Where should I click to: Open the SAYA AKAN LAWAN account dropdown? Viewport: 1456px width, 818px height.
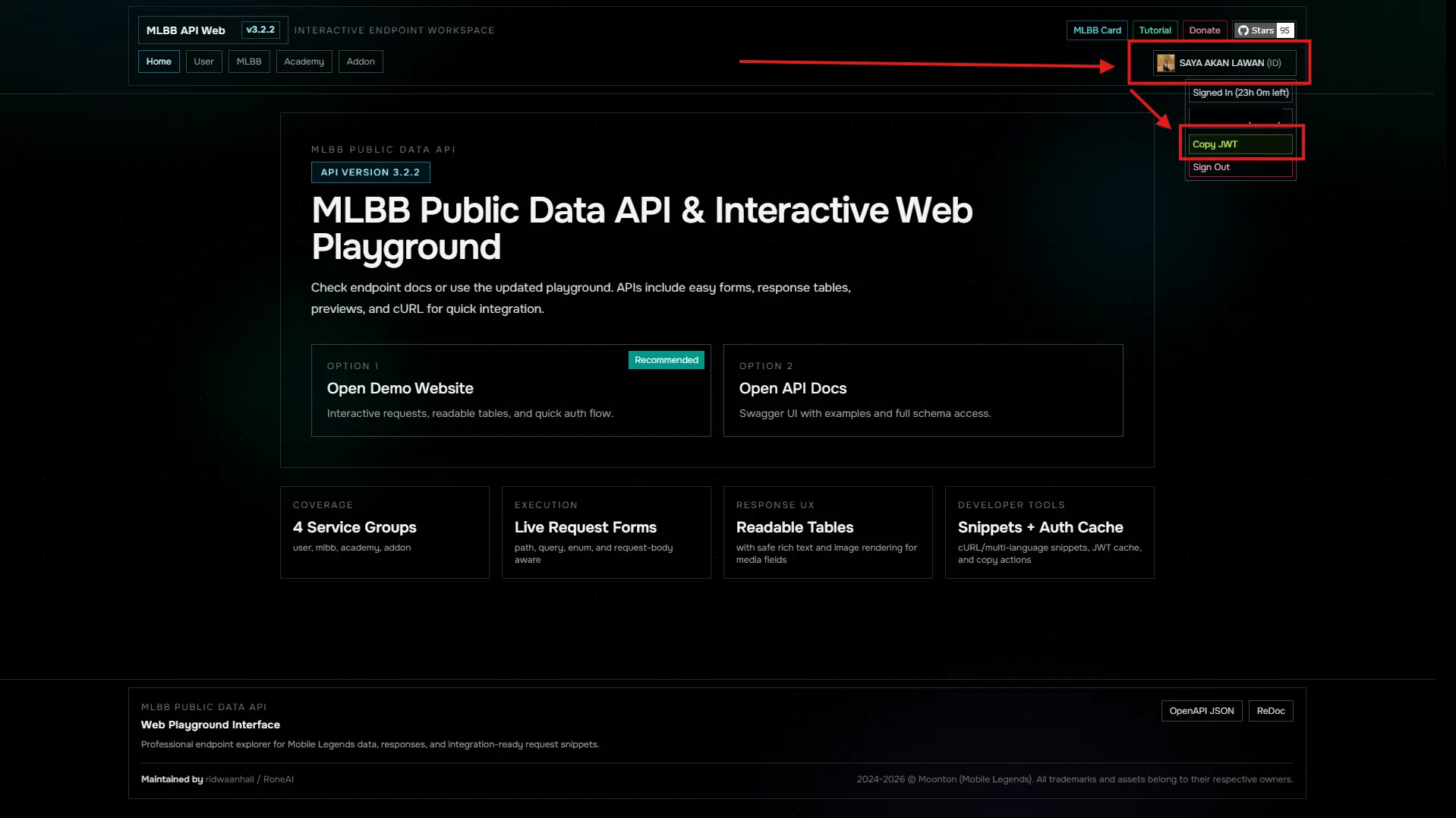[1224, 63]
